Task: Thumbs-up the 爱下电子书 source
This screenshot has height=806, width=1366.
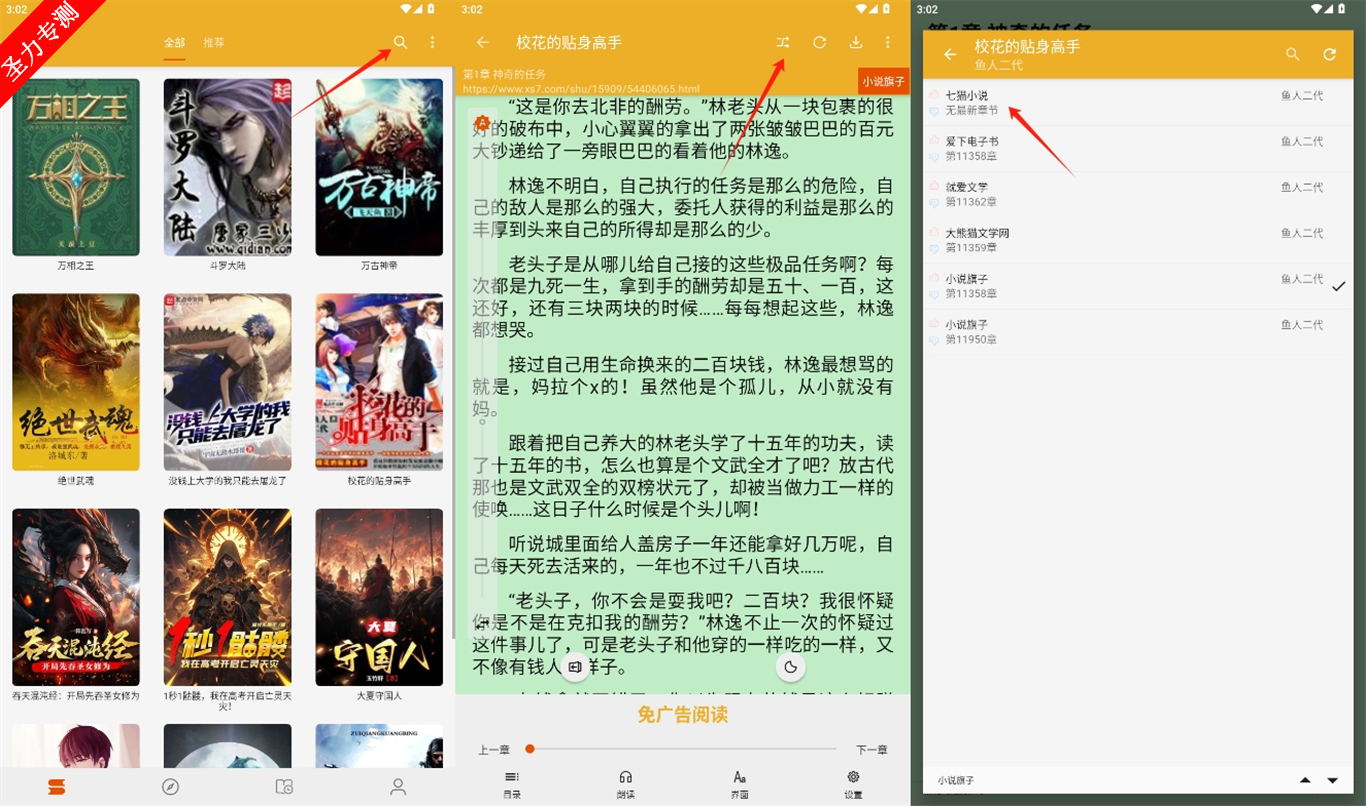Action: tap(934, 141)
